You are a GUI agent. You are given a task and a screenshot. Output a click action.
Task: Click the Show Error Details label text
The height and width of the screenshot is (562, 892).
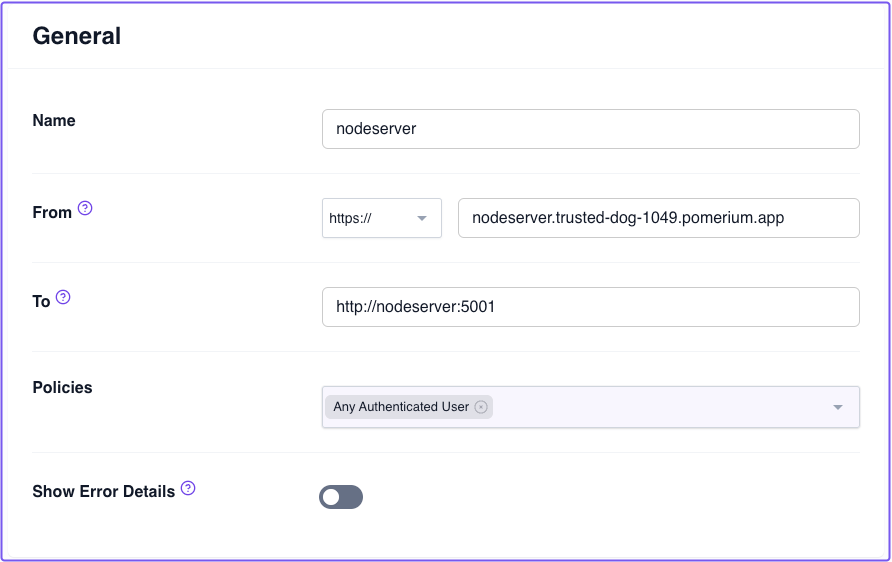(x=104, y=491)
